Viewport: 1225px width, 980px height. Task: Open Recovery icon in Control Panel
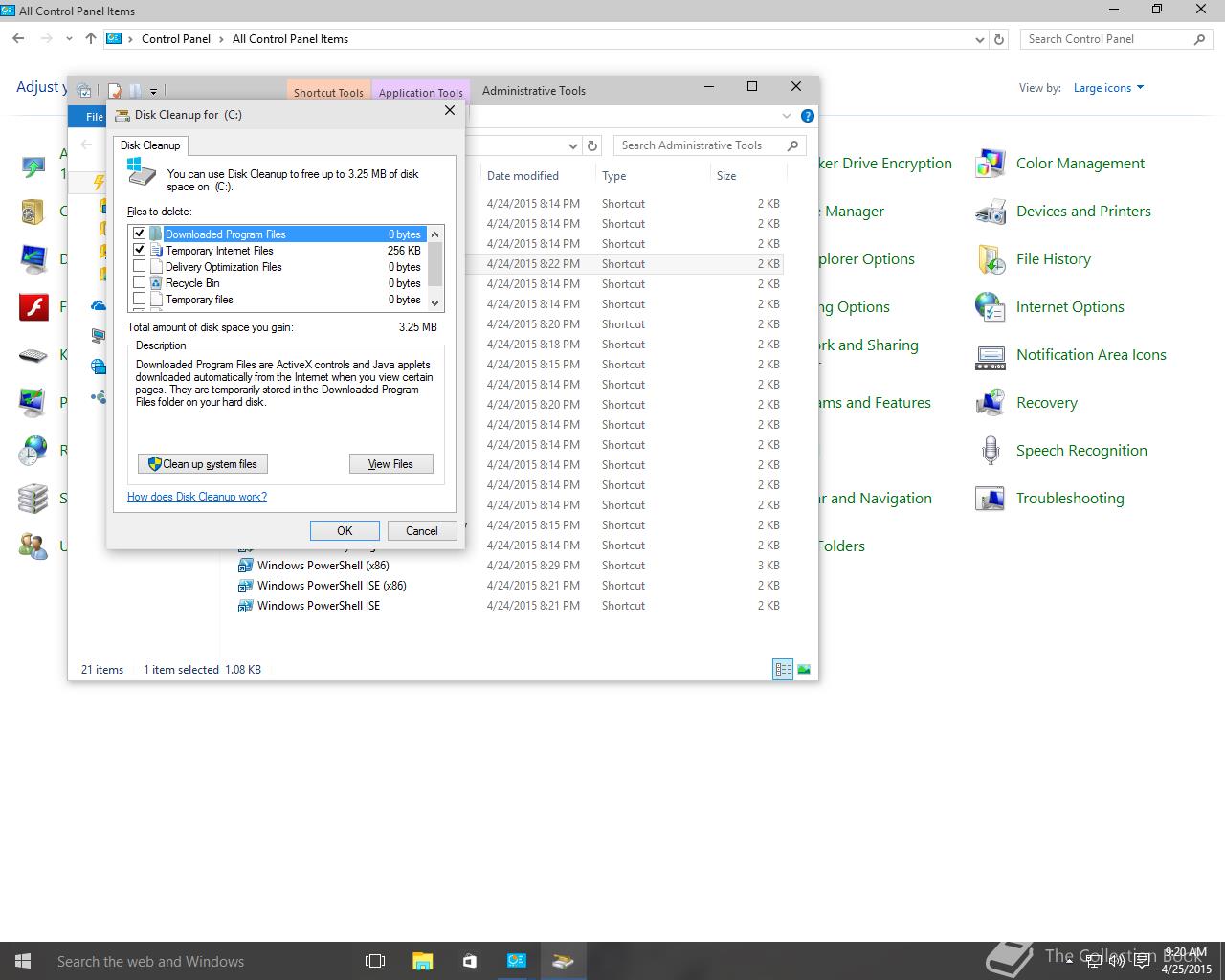(990, 403)
